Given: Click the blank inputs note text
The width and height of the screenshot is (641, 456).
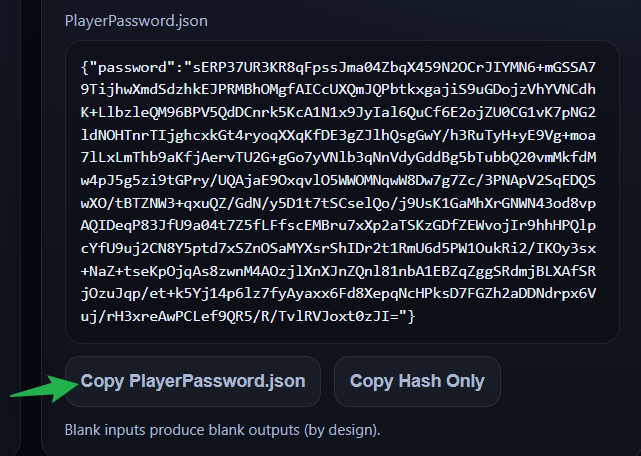Looking at the screenshot, I should coord(222,432).
